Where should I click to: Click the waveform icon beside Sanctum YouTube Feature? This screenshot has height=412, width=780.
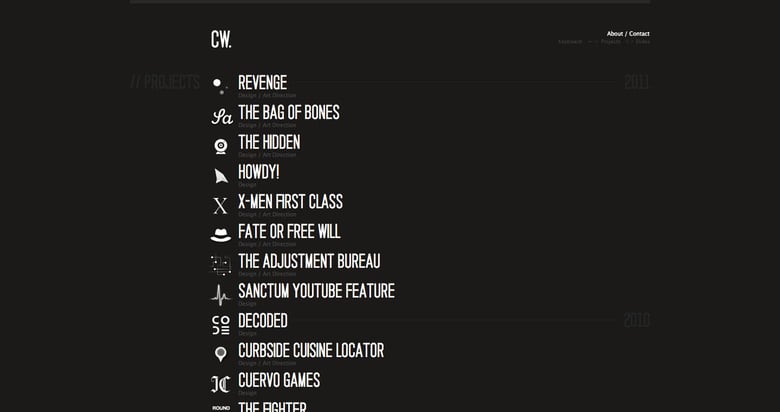(x=221, y=295)
